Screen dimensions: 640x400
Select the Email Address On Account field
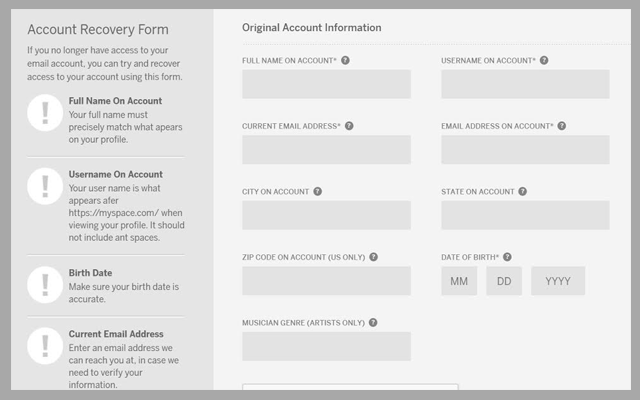tap(525, 150)
